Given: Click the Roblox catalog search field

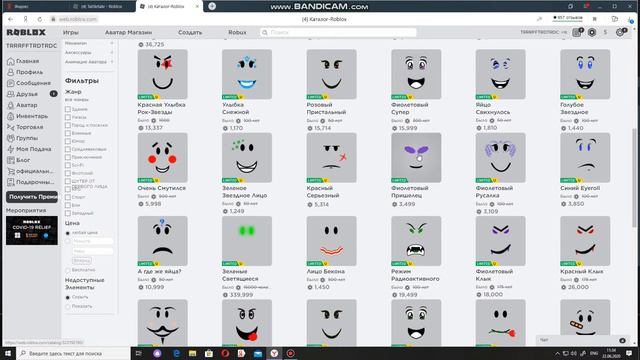Looking at the screenshot, I should tap(338, 32).
